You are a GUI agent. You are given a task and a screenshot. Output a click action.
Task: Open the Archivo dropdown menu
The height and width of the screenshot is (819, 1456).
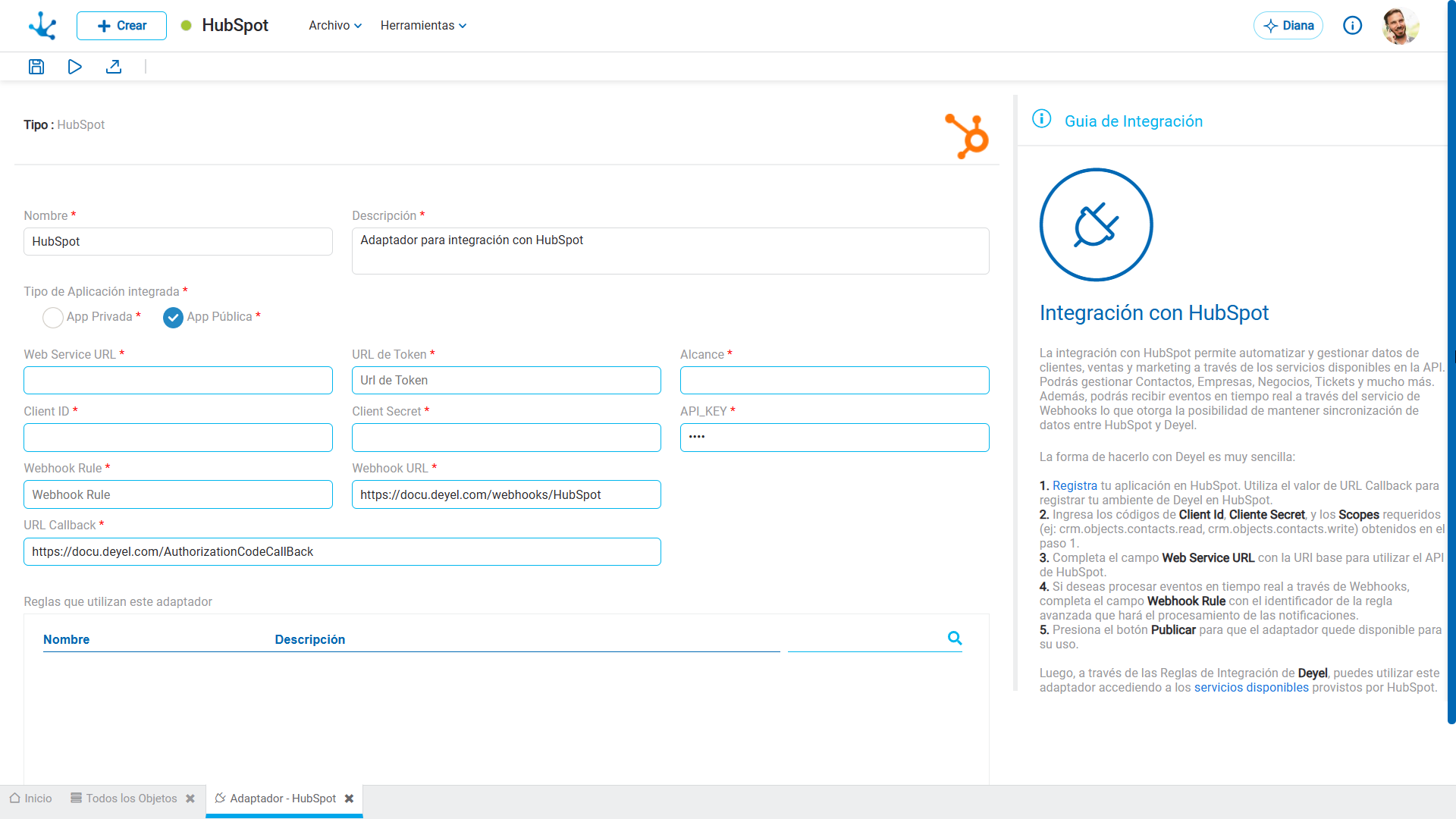335,26
